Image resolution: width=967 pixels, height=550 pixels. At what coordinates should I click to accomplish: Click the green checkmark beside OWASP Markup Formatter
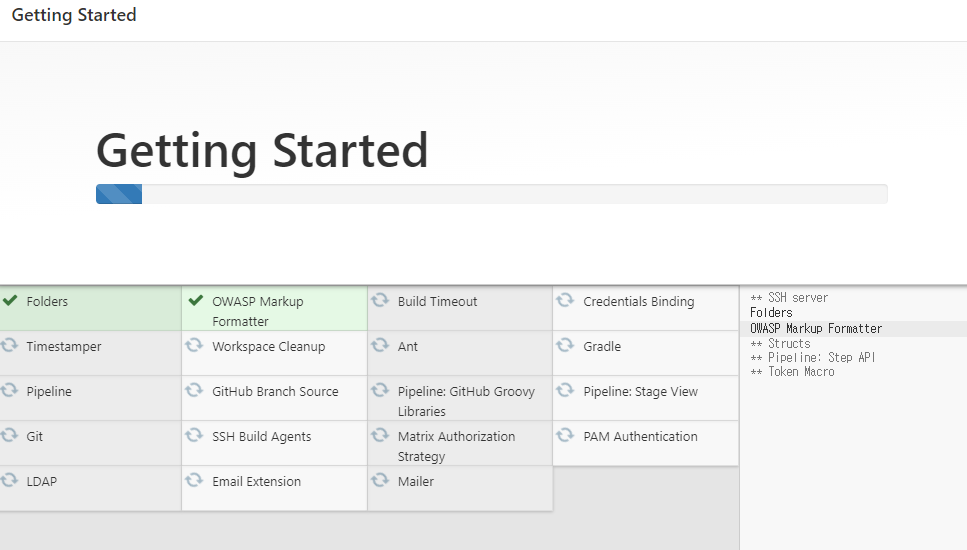[195, 300]
